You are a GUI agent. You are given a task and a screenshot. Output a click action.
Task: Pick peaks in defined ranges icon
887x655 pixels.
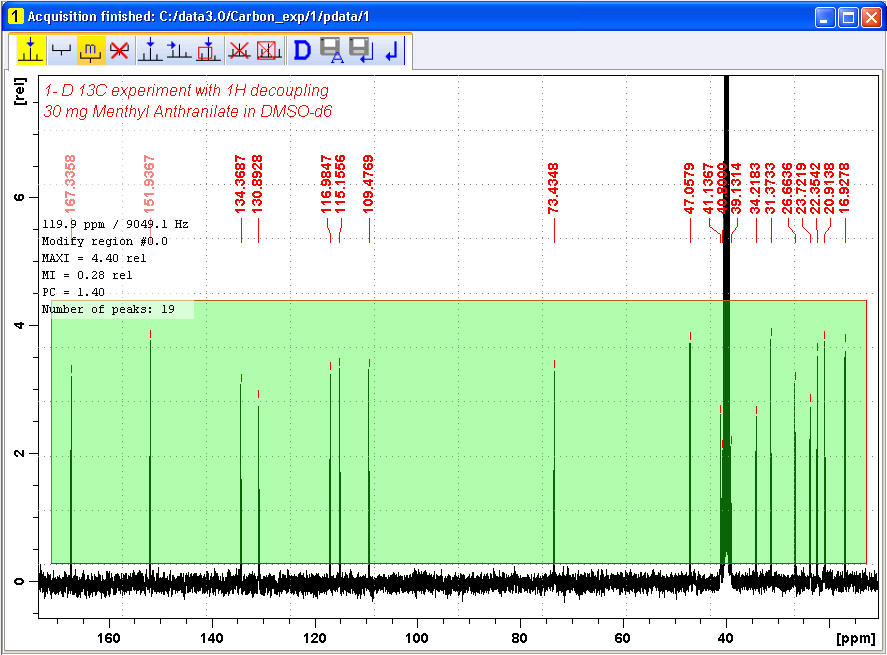click(208, 50)
